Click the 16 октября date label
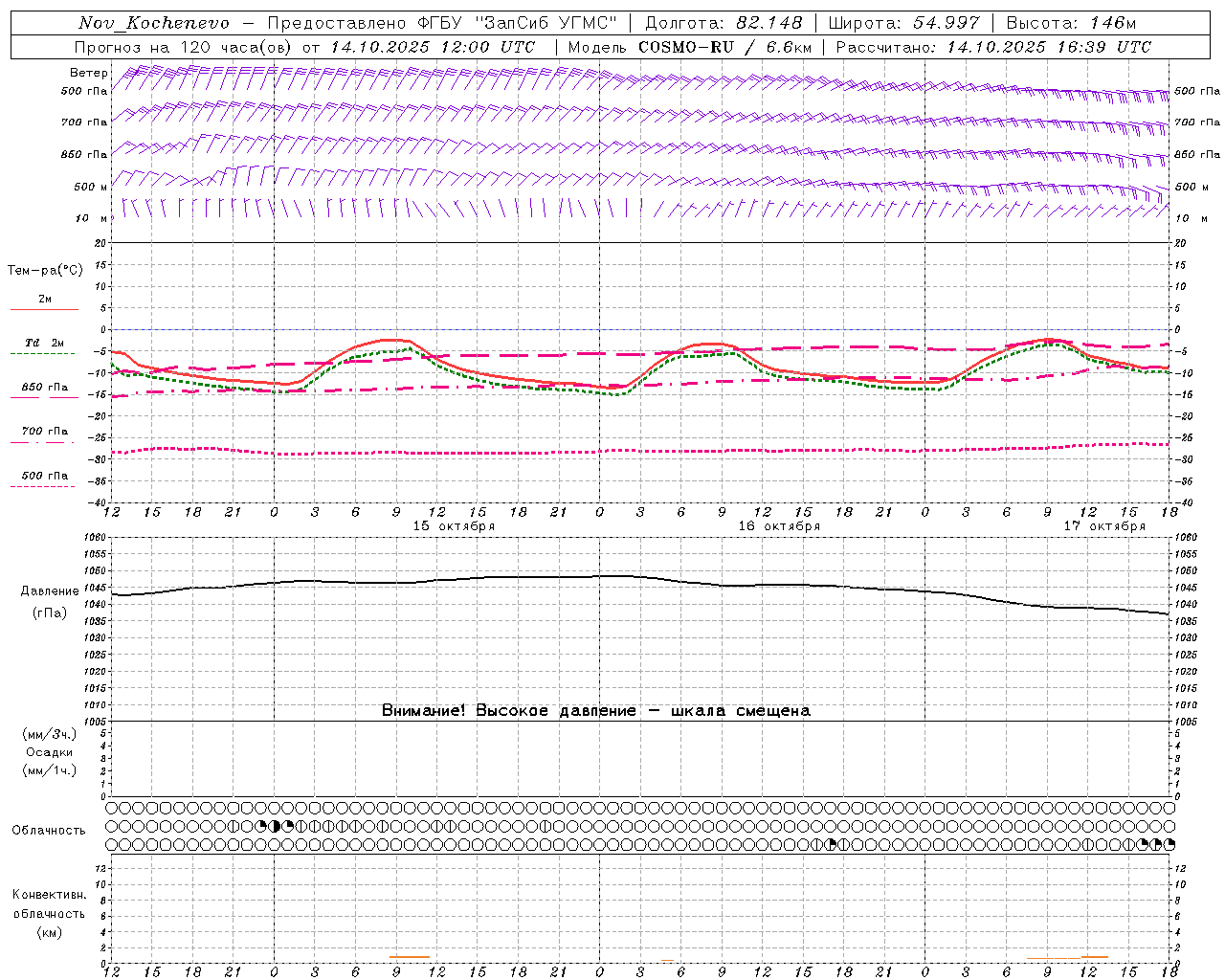Image resolution: width=1225 pixels, height=980 pixels. point(779,526)
